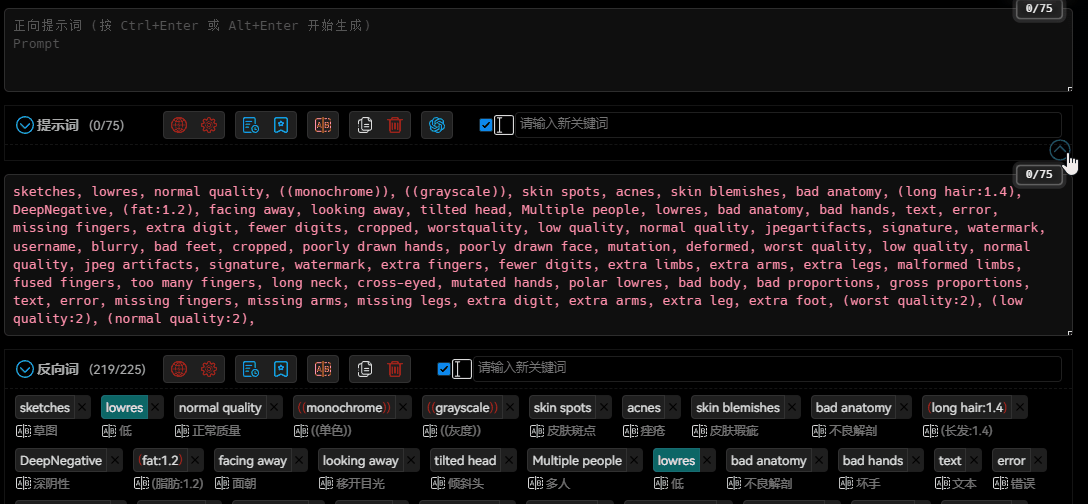Screen dimensions: 1088x504
Task: Click the text-cursor icon in 提示词 row
Action: tap(504, 125)
